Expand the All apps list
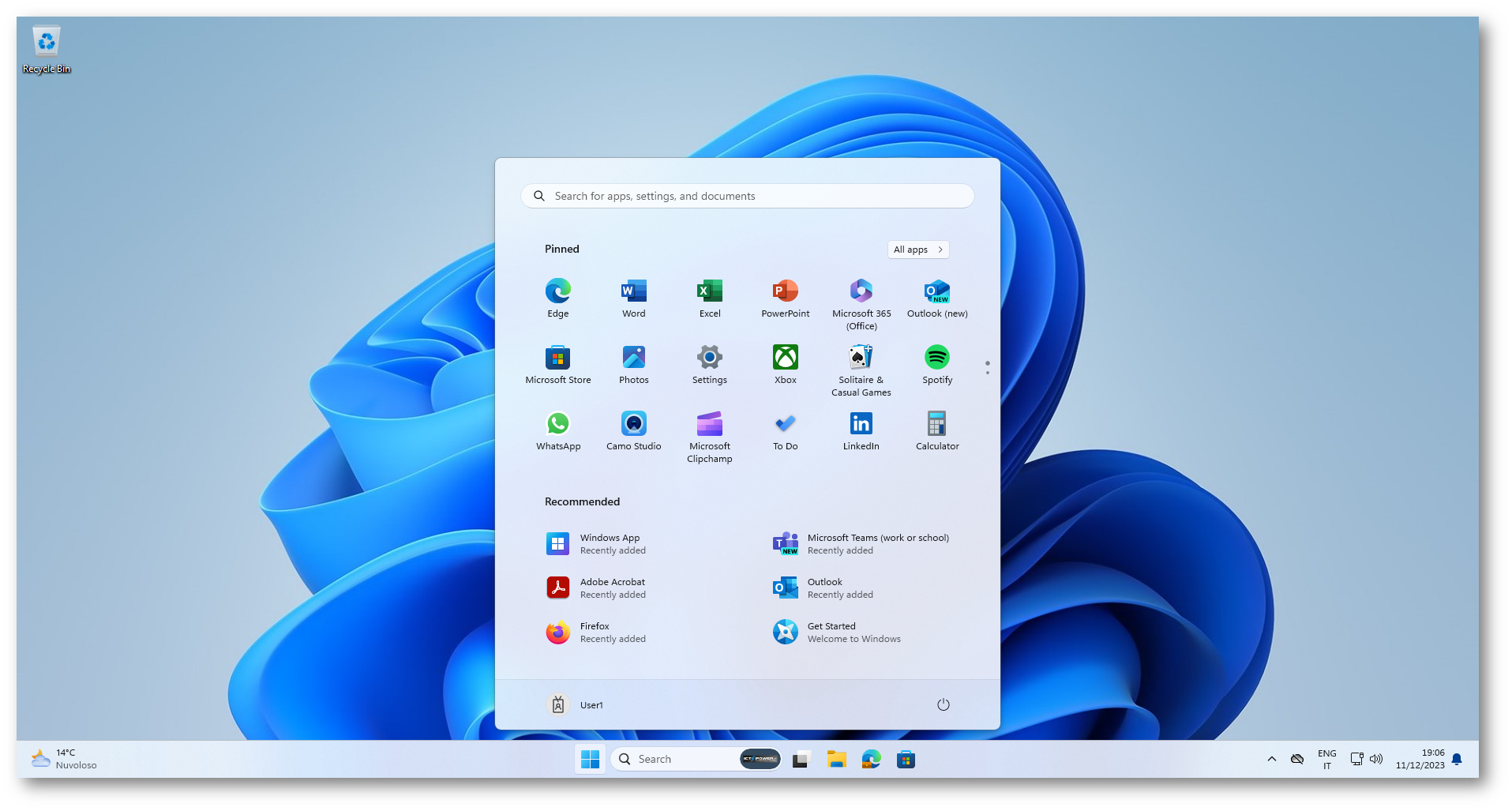1512x811 pixels. point(918,250)
